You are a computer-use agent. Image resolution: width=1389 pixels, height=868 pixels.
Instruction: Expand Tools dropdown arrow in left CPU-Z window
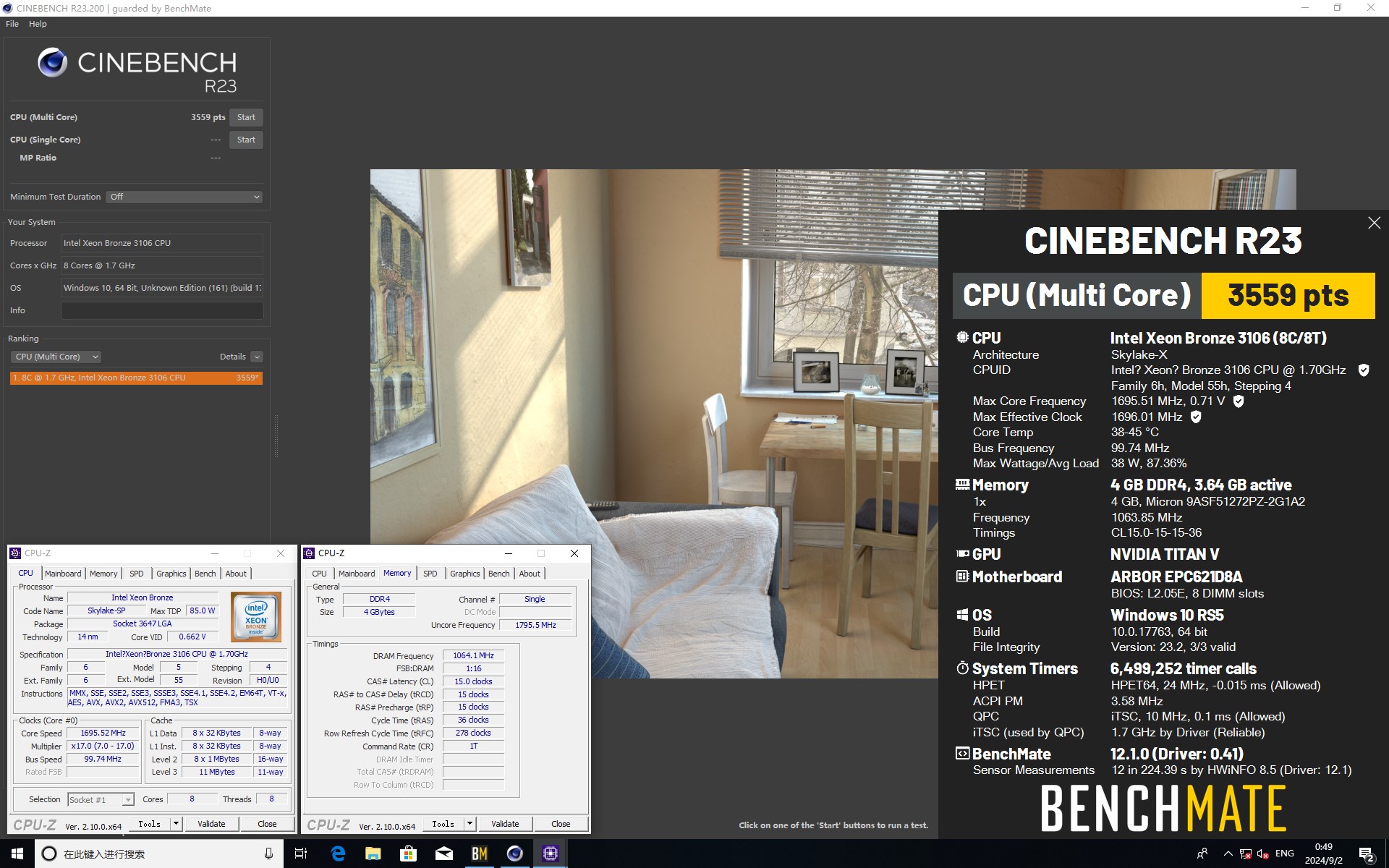click(175, 824)
